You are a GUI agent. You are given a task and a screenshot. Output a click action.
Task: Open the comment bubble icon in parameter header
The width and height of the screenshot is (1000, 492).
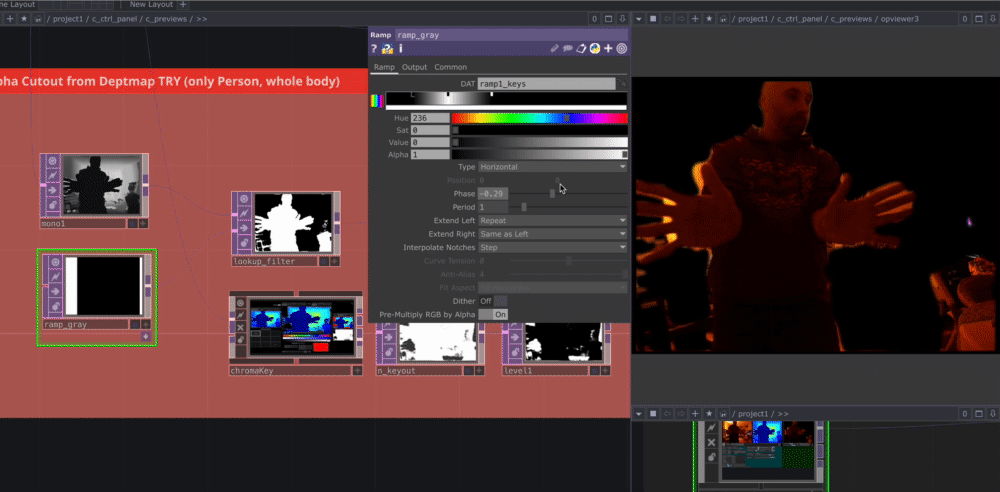pyautogui.click(x=568, y=48)
